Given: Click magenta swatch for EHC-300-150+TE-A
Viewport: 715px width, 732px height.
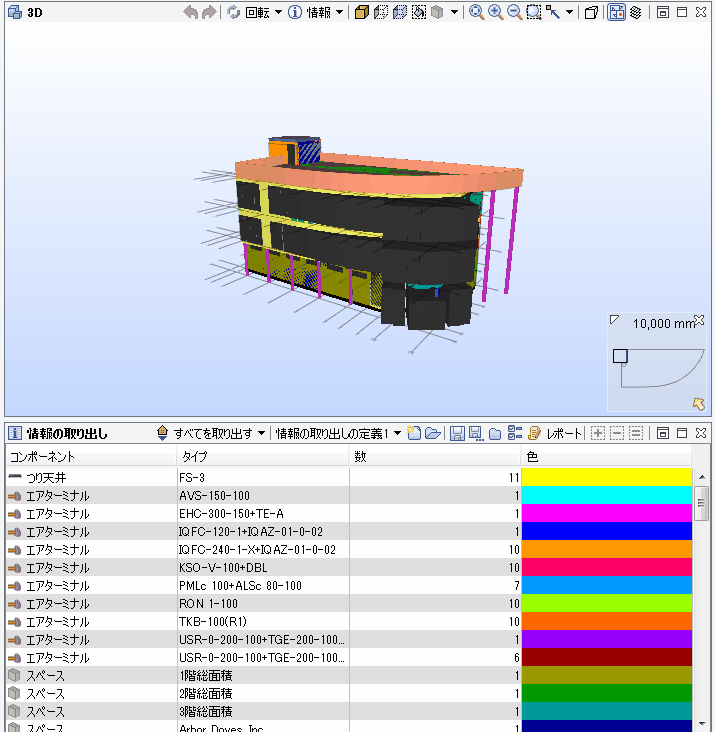Looking at the screenshot, I should 607,514.
